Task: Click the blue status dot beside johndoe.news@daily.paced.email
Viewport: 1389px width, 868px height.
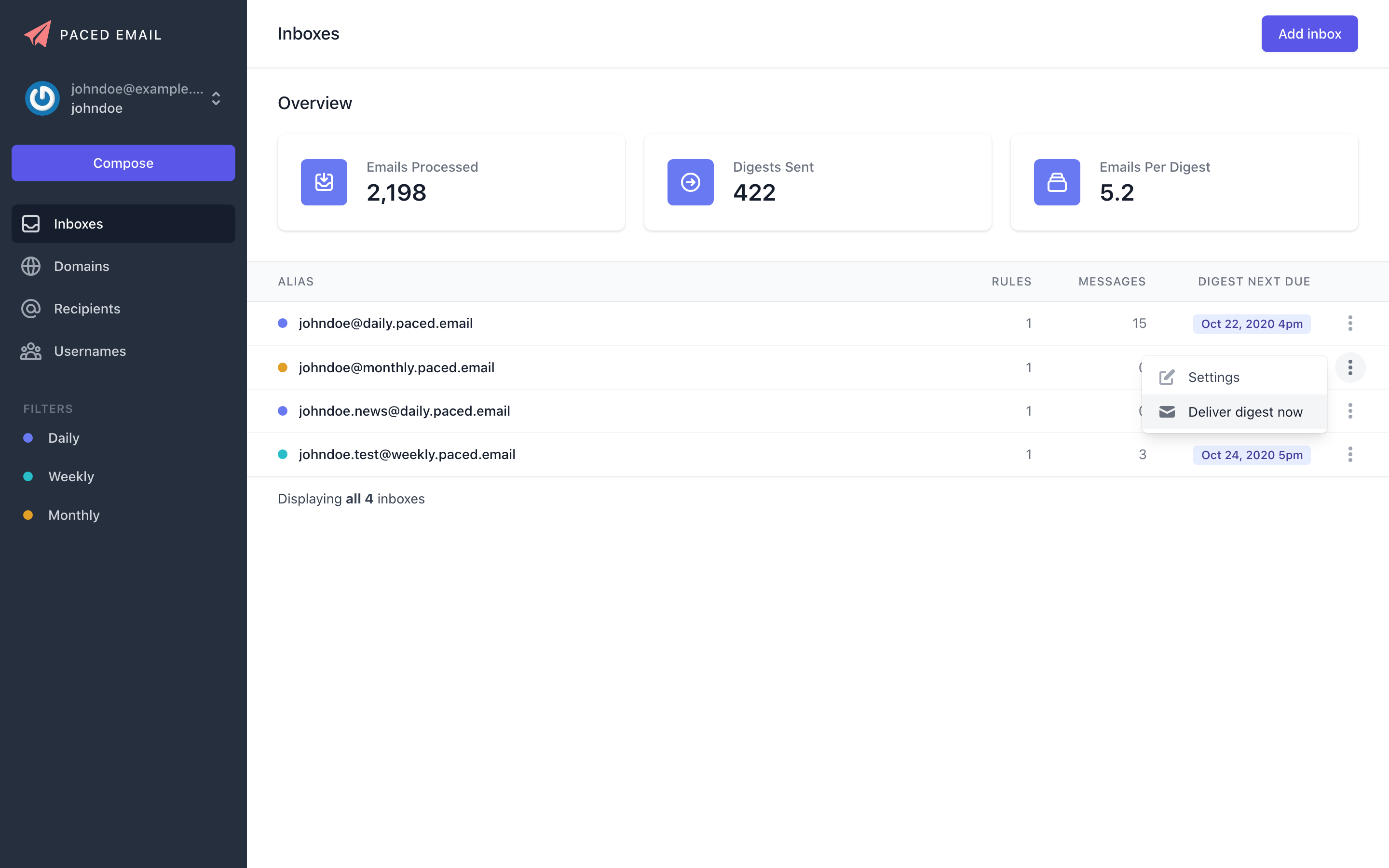Action: pyautogui.click(x=283, y=410)
